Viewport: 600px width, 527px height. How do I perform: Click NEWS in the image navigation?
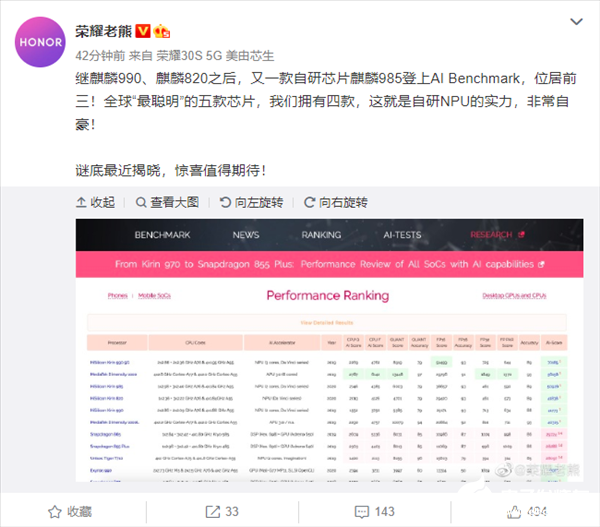click(x=246, y=235)
